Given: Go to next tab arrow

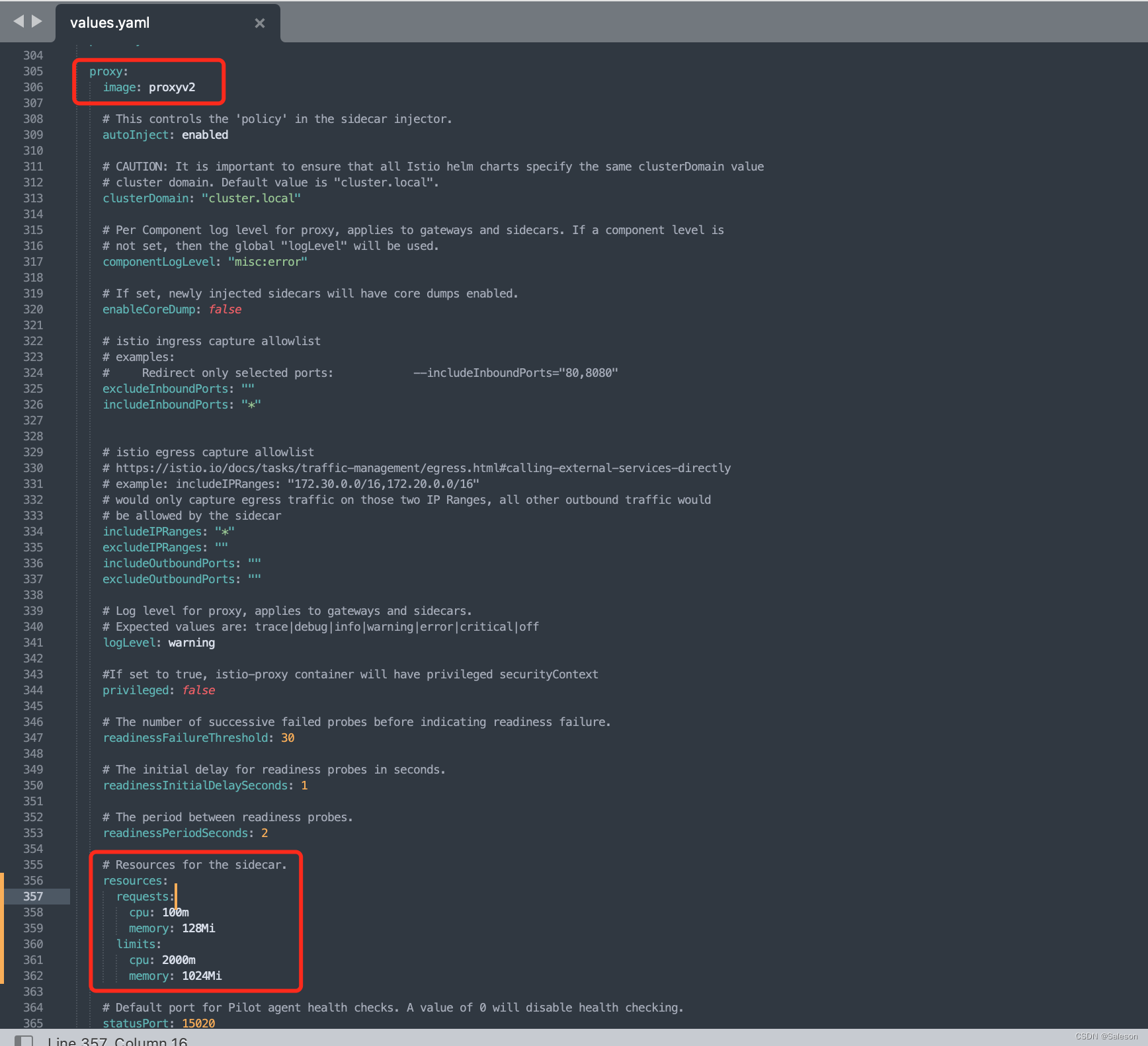Looking at the screenshot, I should click(x=37, y=21).
